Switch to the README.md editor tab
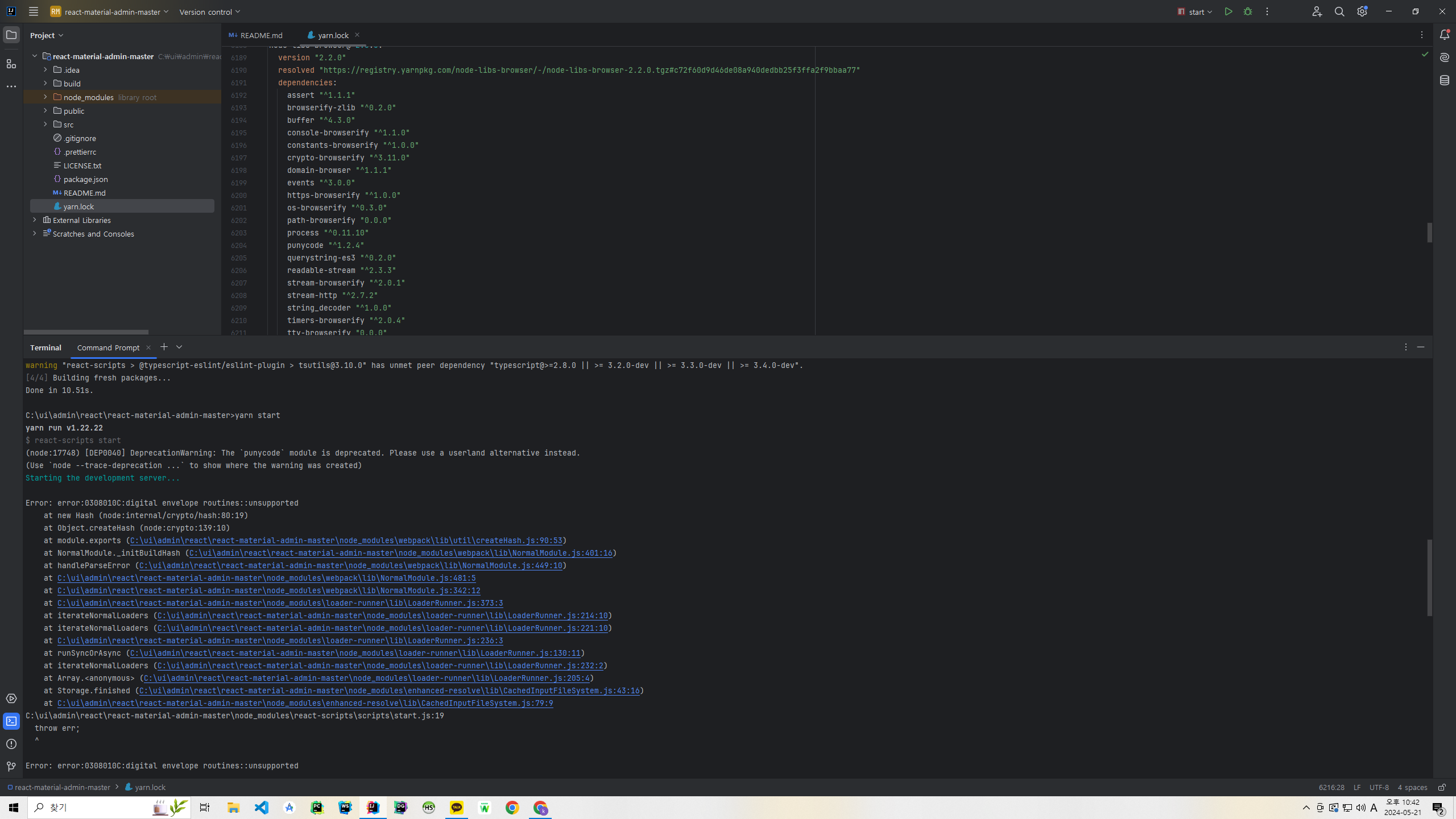 pyautogui.click(x=256, y=35)
